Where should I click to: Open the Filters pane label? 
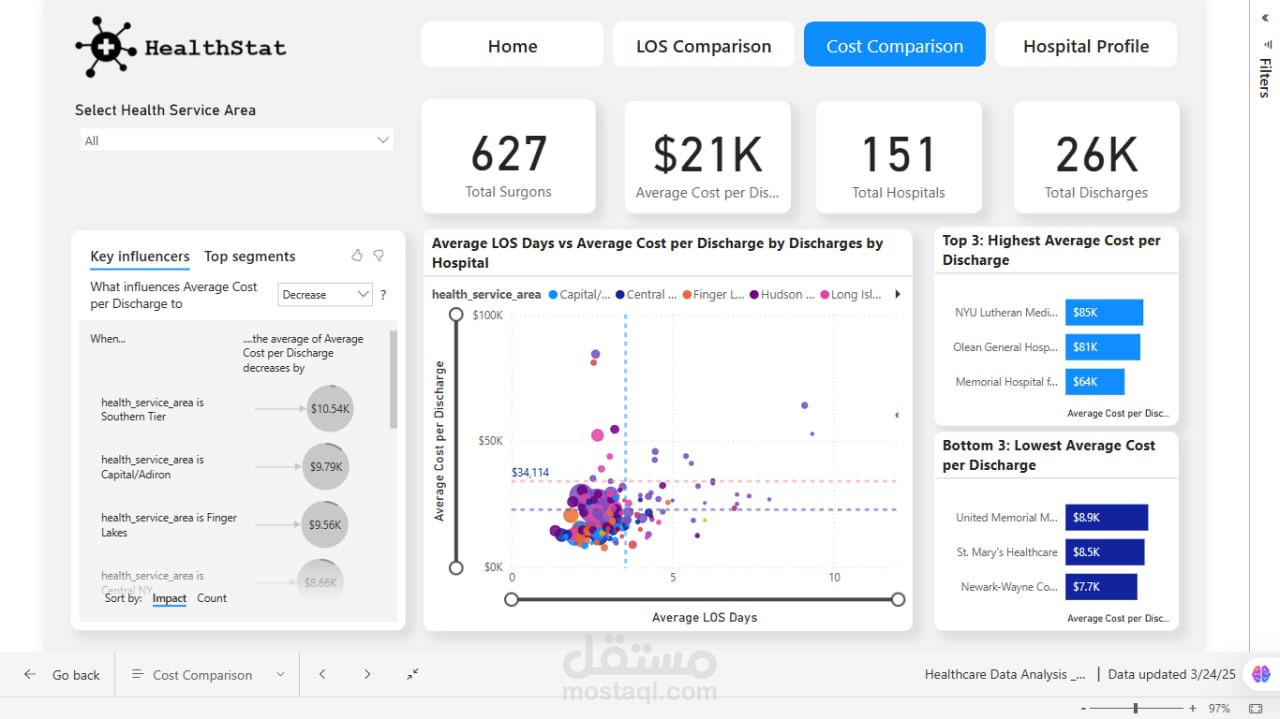click(1265, 77)
